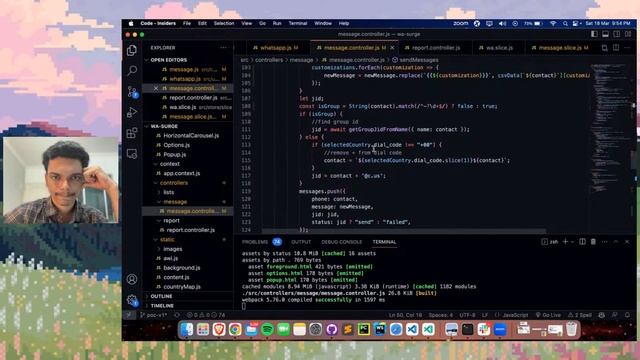The image size is (640, 360).
Task: Collapse the report folder
Action: [x=188, y=220]
